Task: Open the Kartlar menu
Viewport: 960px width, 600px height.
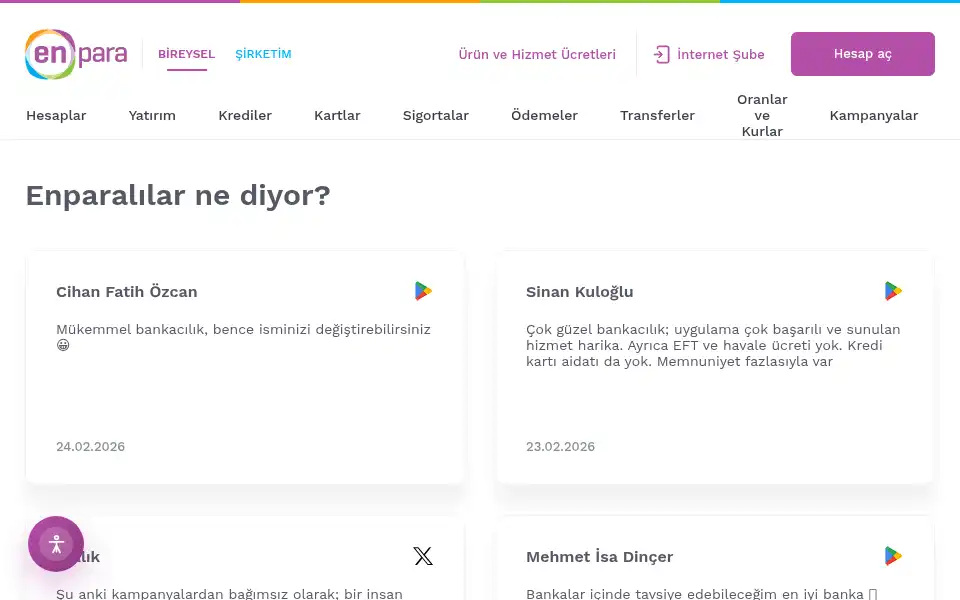Action: pos(337,115)
